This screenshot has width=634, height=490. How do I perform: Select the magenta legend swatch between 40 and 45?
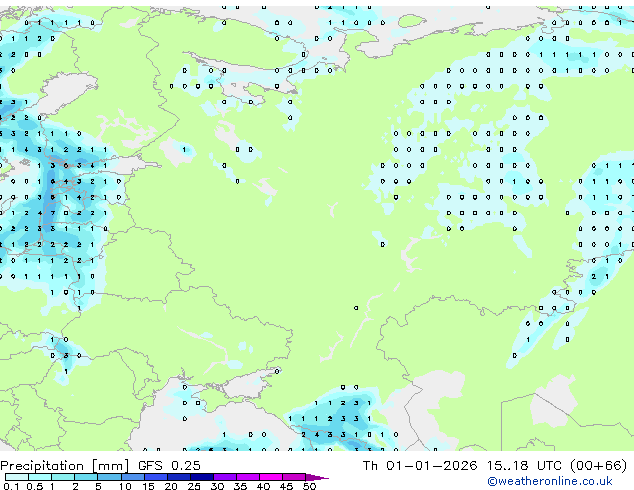pos(271,477)
